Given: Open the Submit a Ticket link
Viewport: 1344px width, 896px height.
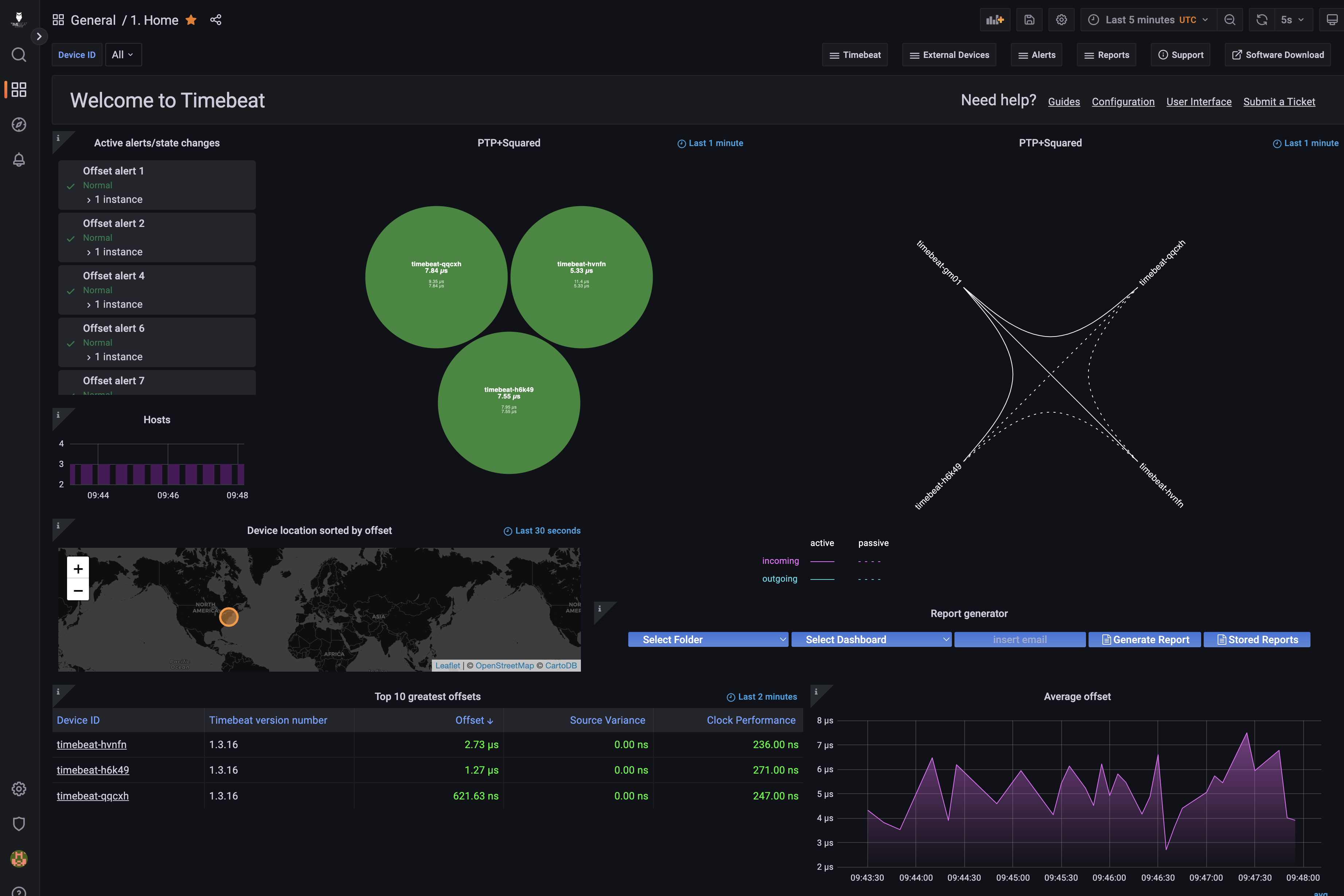Looking at the screenshot, I should point(1279,102).
